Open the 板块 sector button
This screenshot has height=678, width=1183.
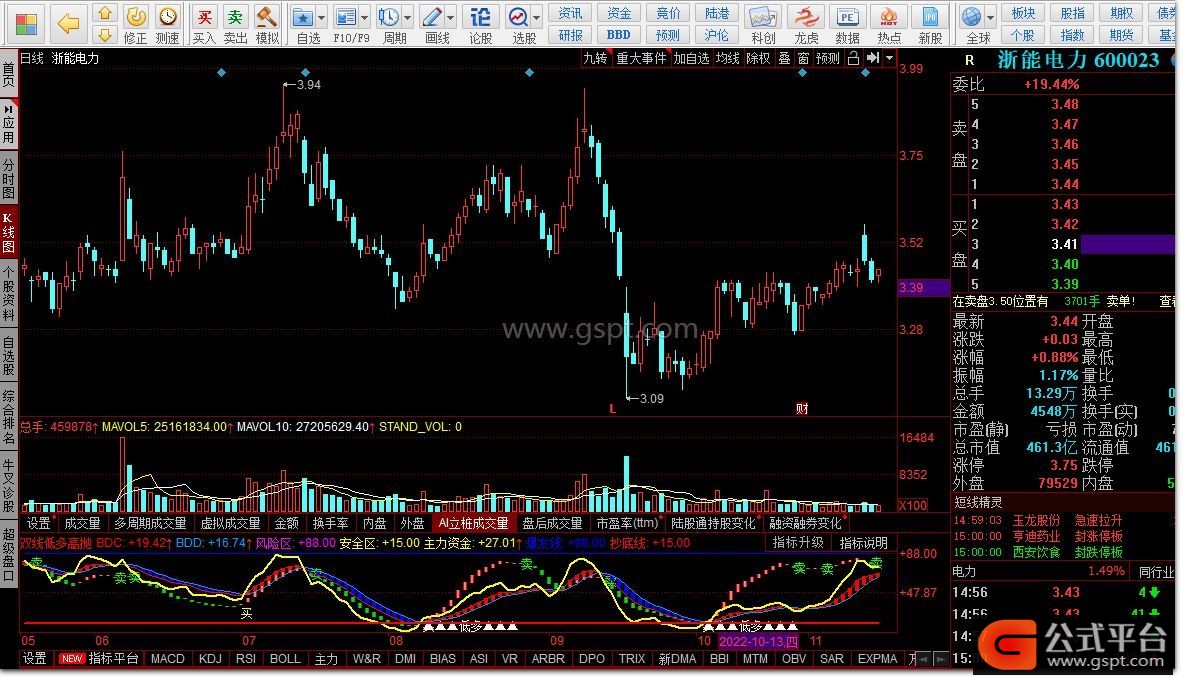tap(1023, 13)
